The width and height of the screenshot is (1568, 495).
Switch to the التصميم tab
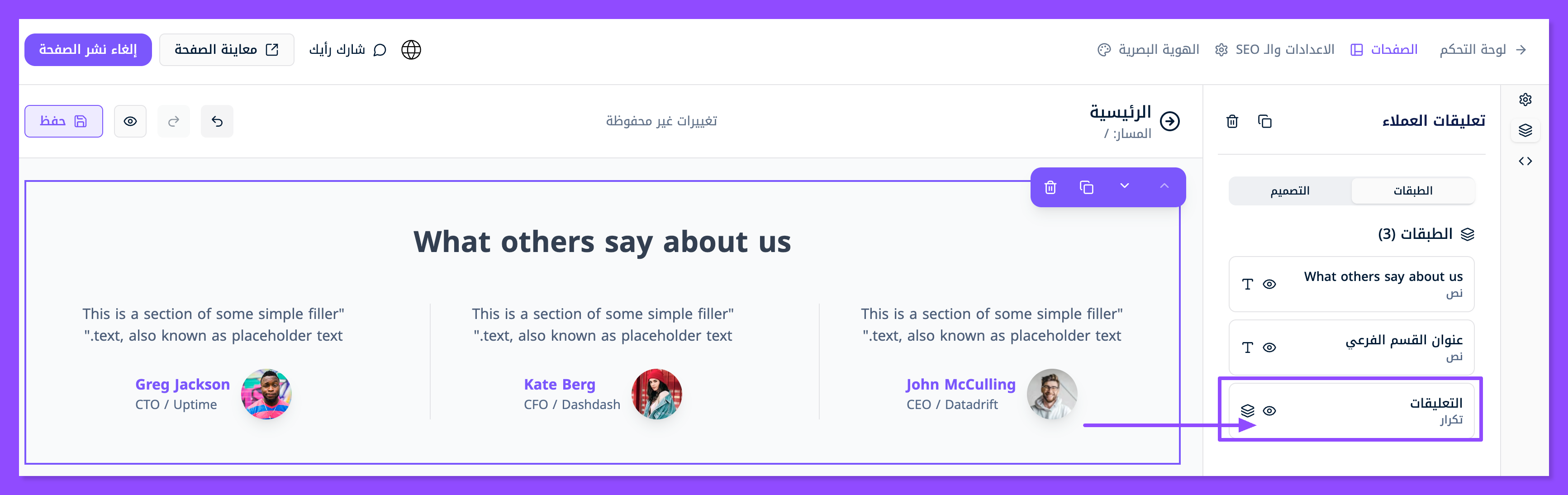point(1290,190)
